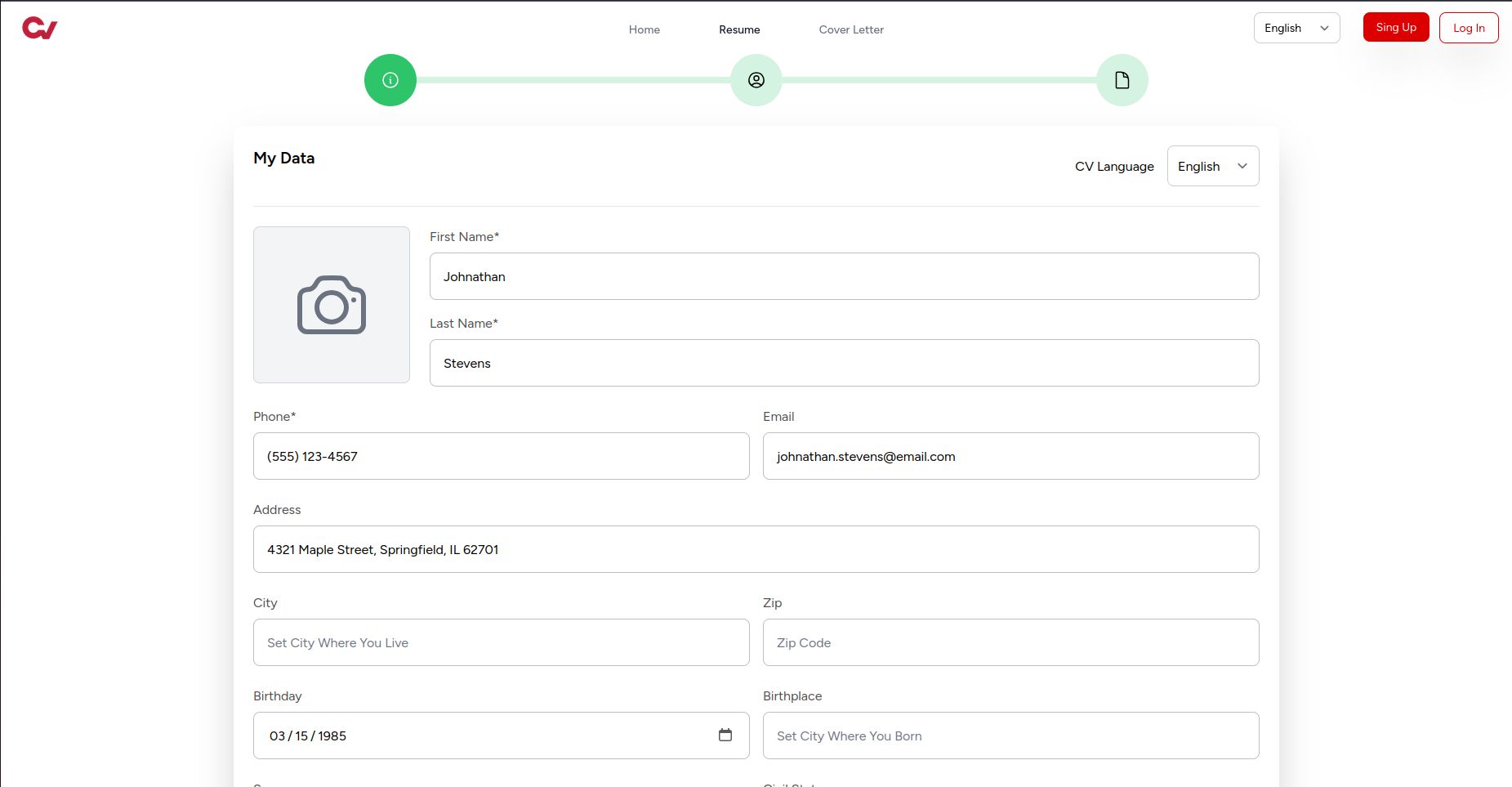Viewport: 1512px width, 787px height.
Task: Click the info step circle icon
Action: pos(390,80)
